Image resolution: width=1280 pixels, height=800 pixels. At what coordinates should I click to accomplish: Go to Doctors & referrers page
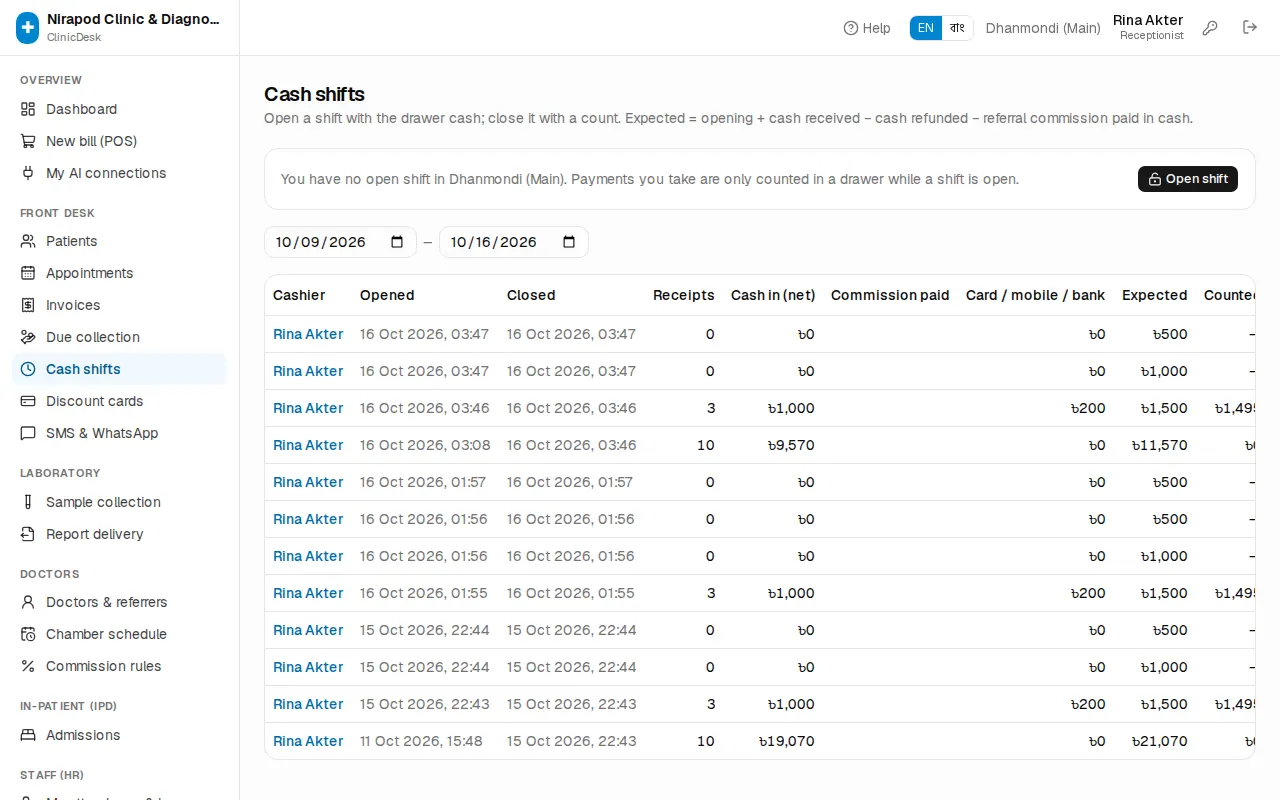(x=120, y=602)
